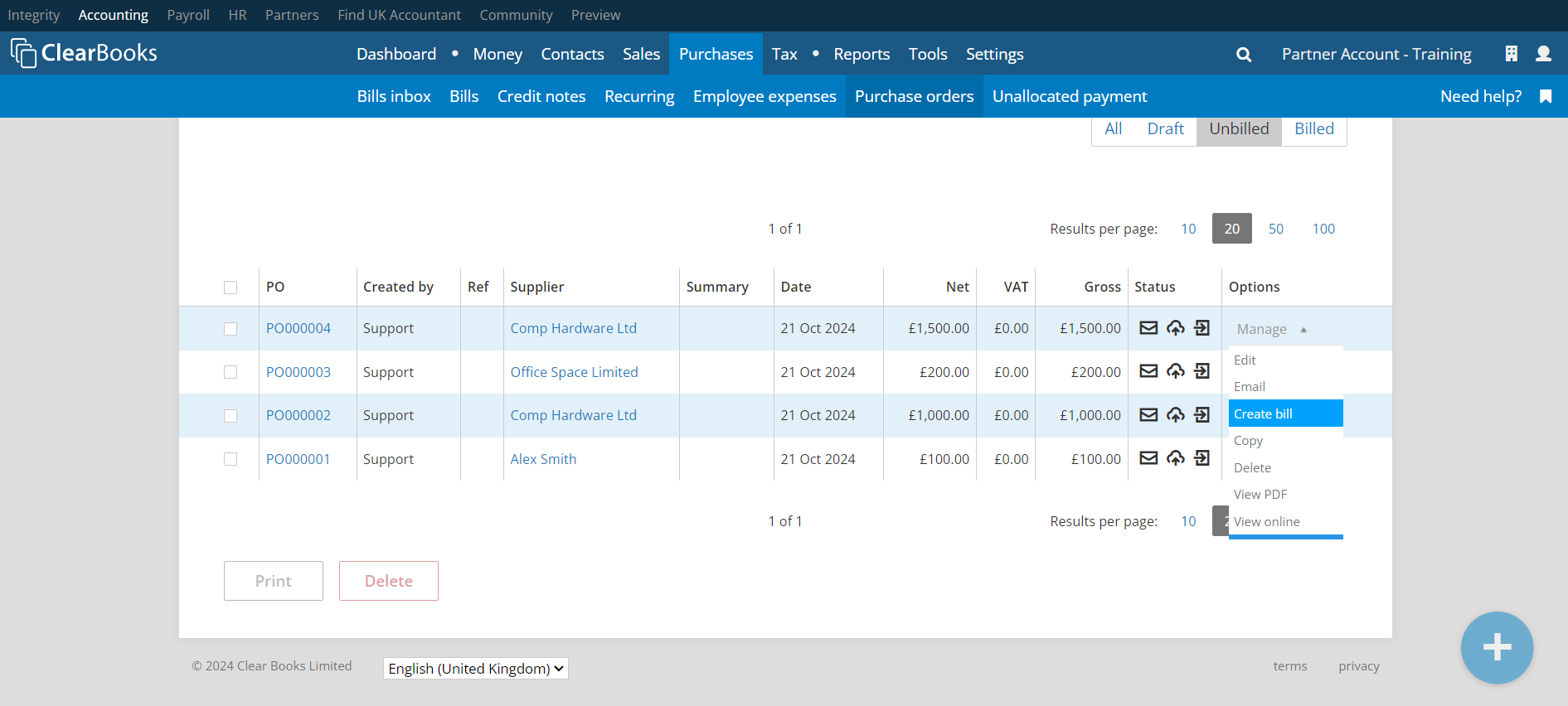This screenshot has height=706, width=1568.
Task: Switch to the Draft filter tab
Action: [x=1166, y=128]
